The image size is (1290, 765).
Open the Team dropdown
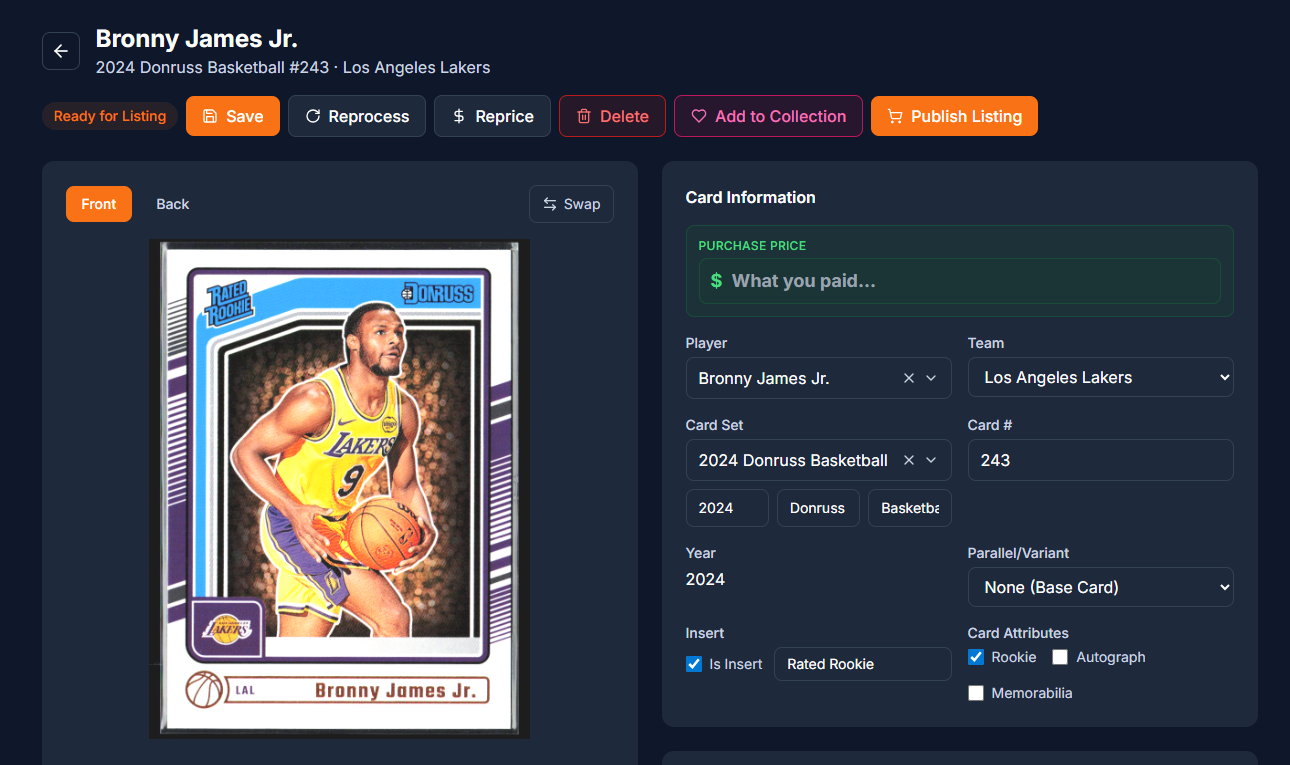pyautogui.click(x=1100, y=378)
